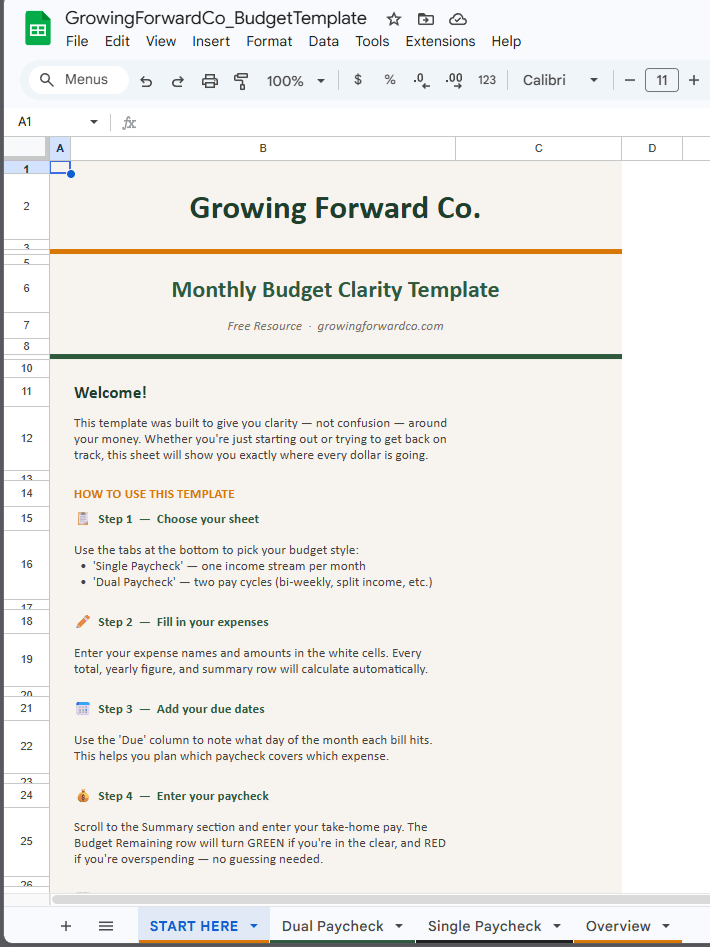This screenshot has height=947, width=710.
Task: Switch to the Overview sheet
Action: [x=618, y=926]
